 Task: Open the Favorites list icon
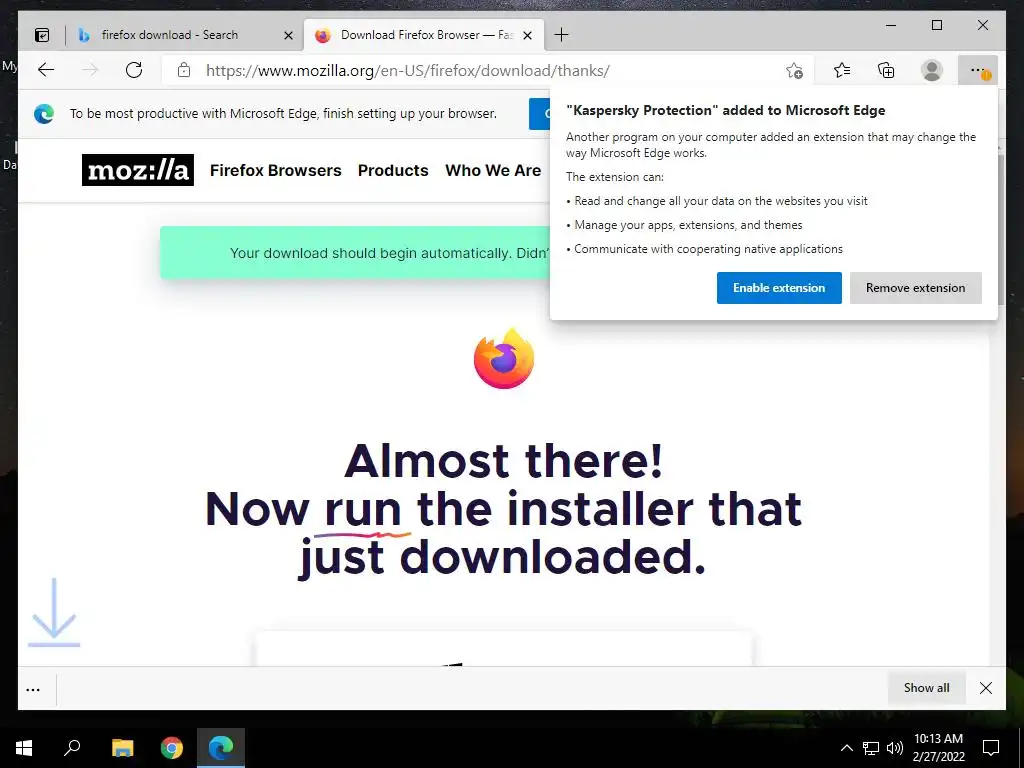[x=842, y=70]
